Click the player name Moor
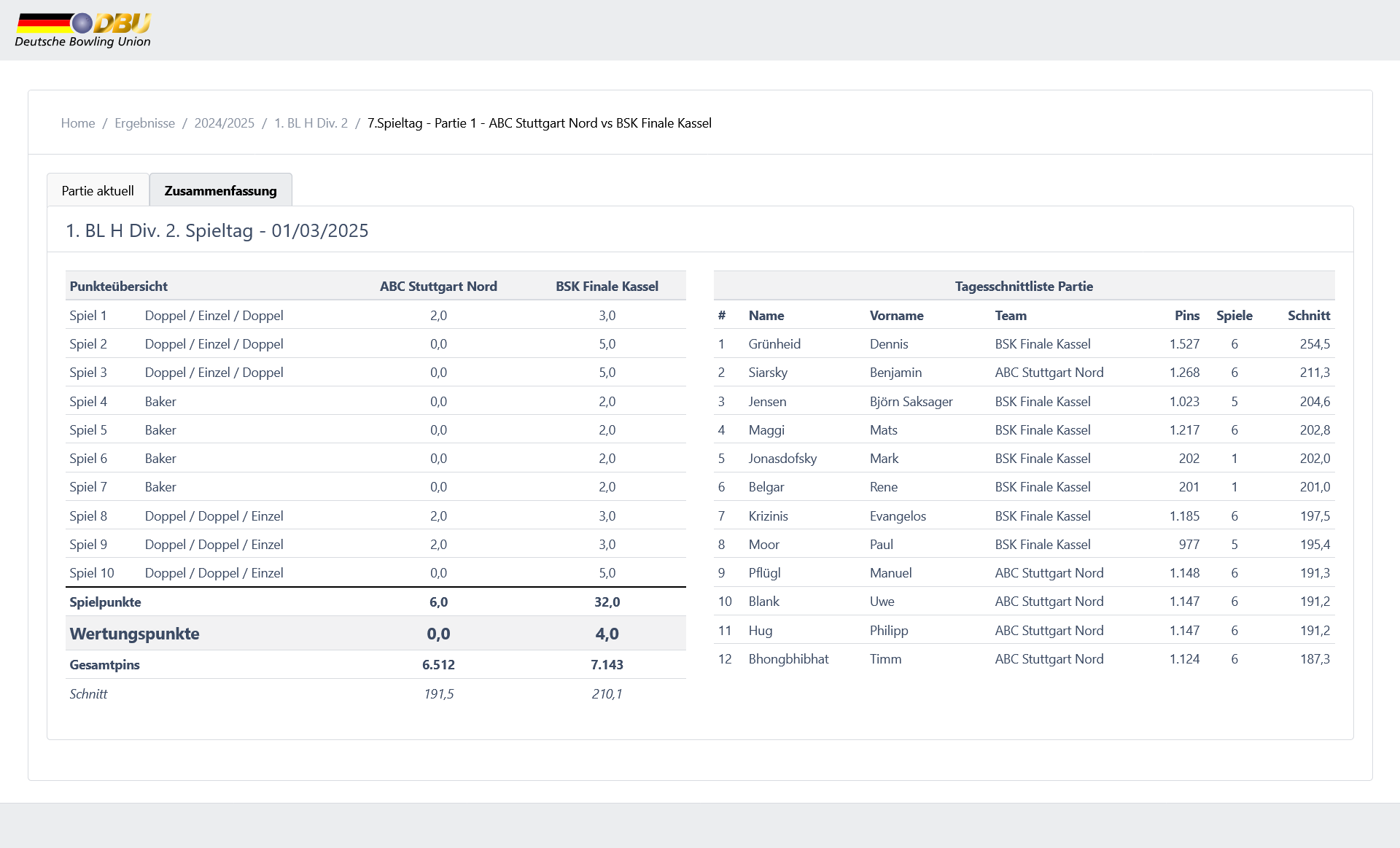Screen dimensions: 1400x848 coord(764,545)
